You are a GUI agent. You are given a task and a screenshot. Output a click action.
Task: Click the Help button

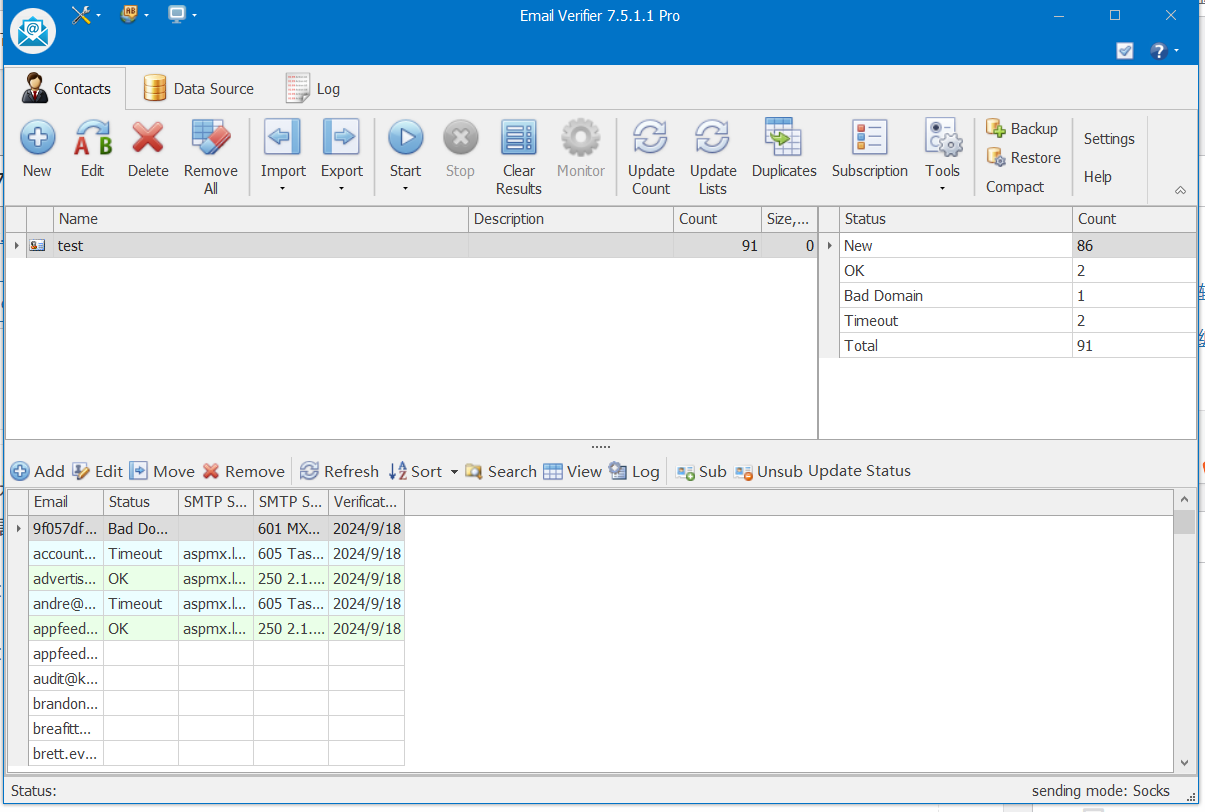point(1098,176)
